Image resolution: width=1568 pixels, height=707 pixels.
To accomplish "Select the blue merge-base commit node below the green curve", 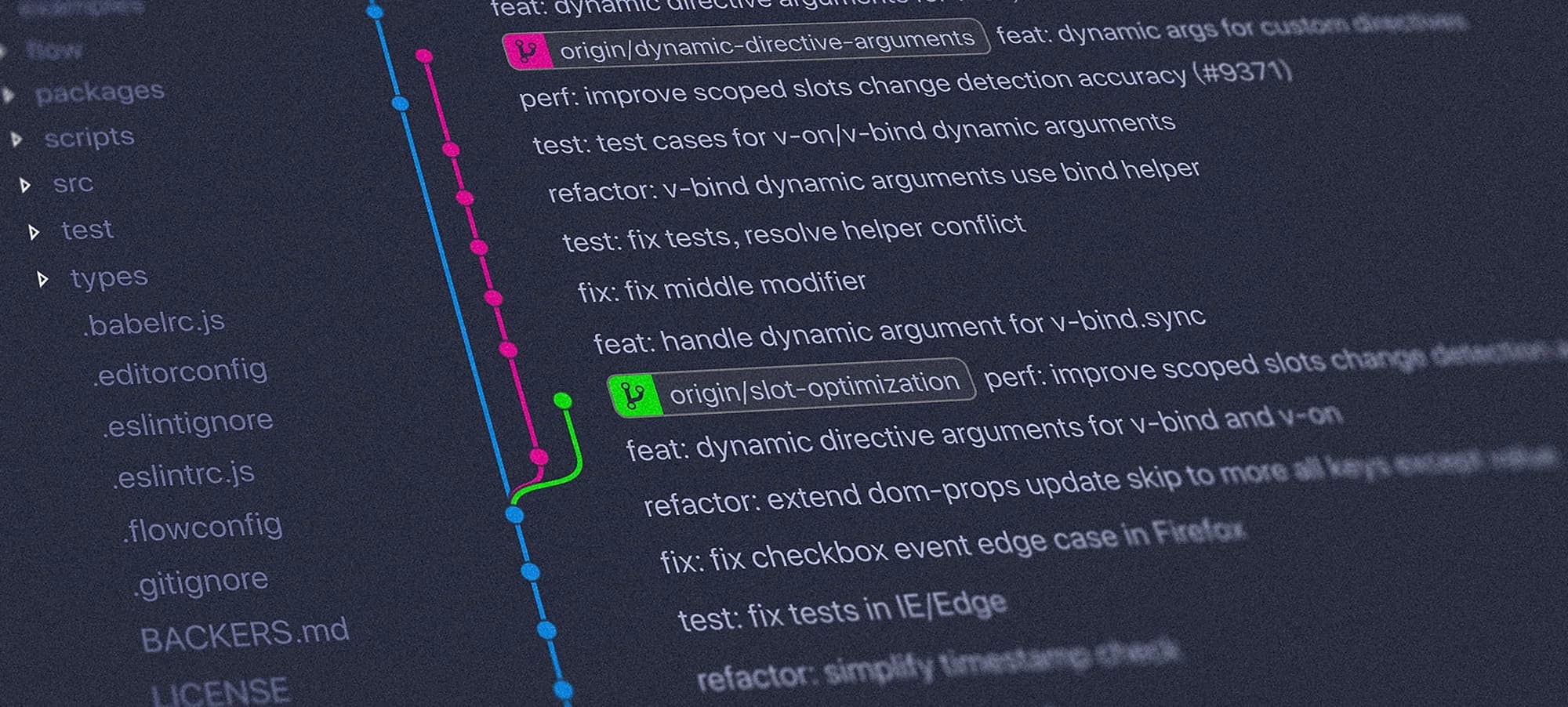I will [514, 514].
